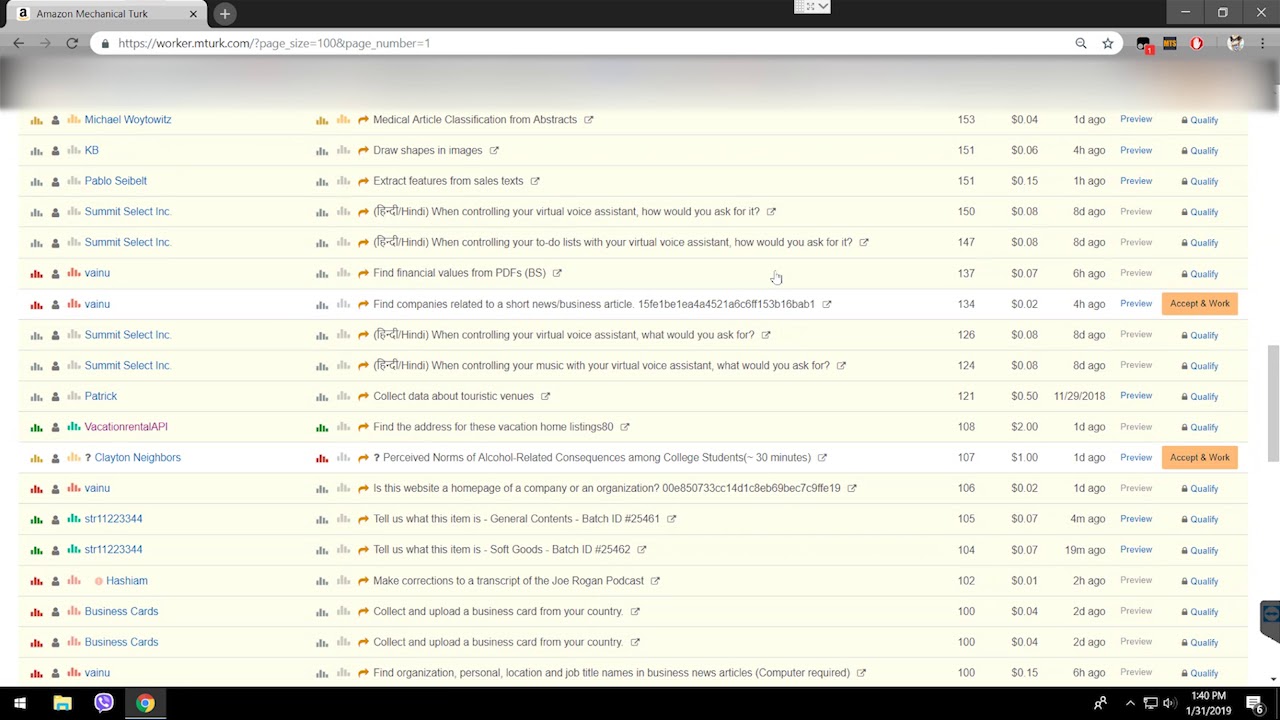Open bar chart icon next to KB requester
This screenshot has width=1280, height=720.
(36, 151)
